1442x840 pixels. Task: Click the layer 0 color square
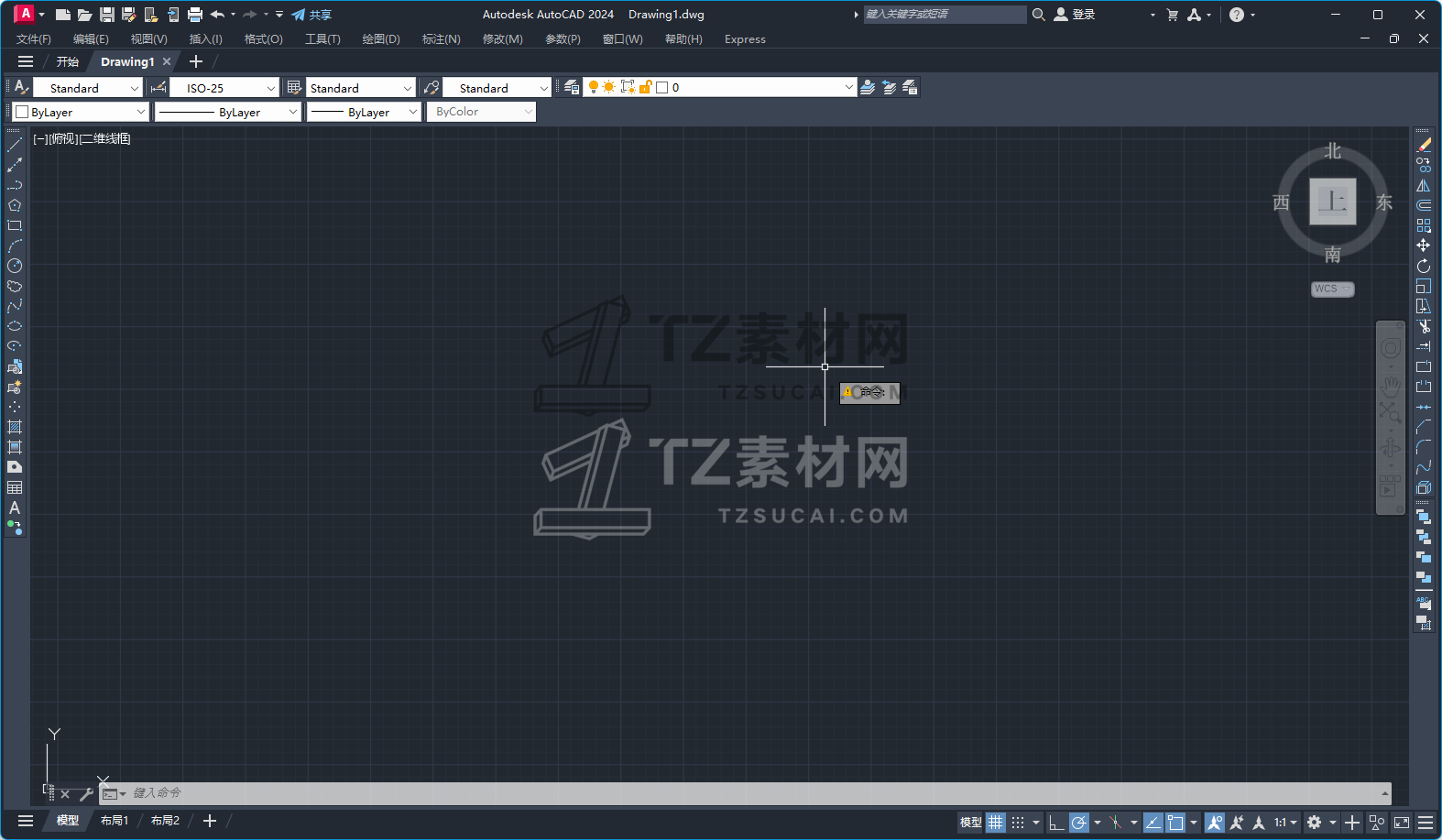coord(662,88)
